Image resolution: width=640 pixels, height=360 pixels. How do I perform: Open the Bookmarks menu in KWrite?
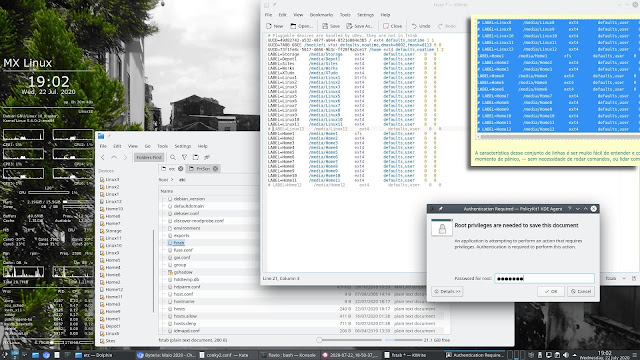[x=321, y=15]
